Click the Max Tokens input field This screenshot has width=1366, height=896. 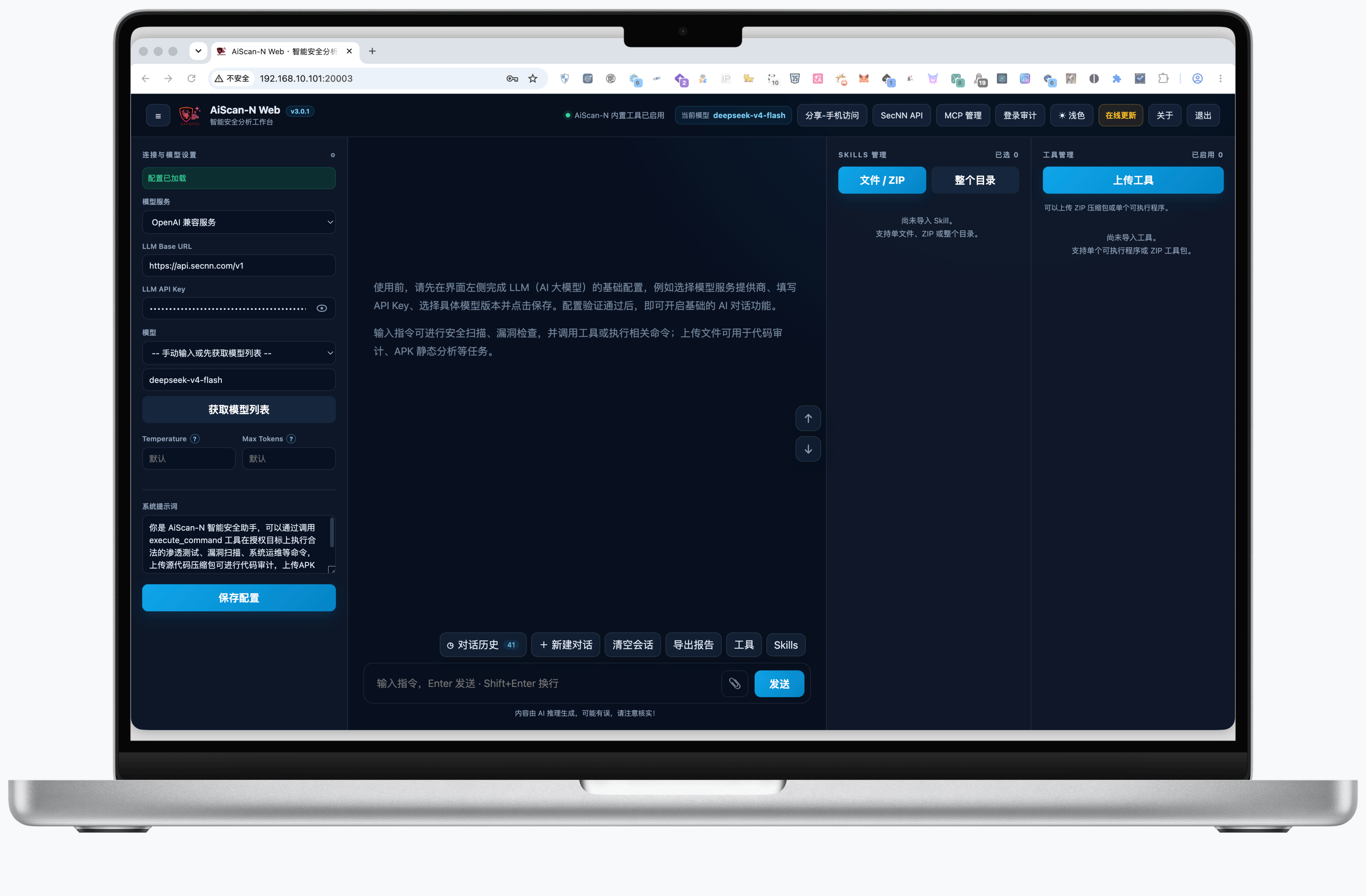click(289, 459)
